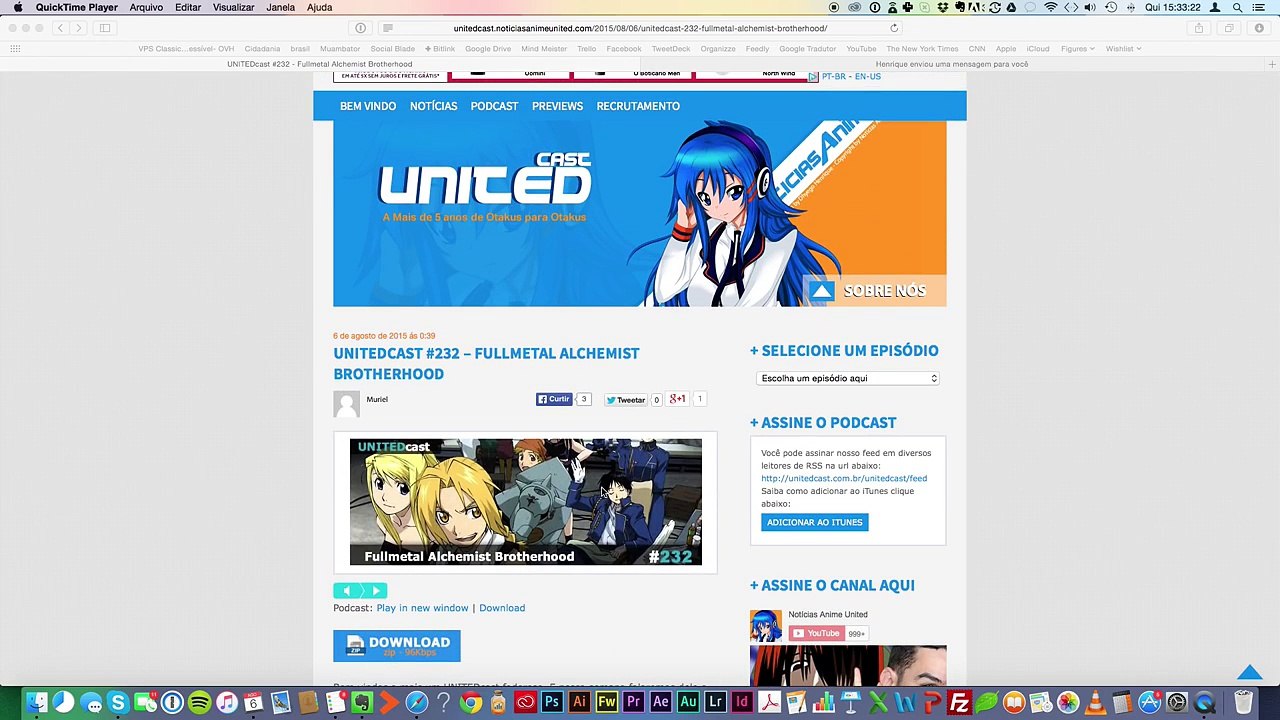Click the Google +1 button

(x=679, y=399)
